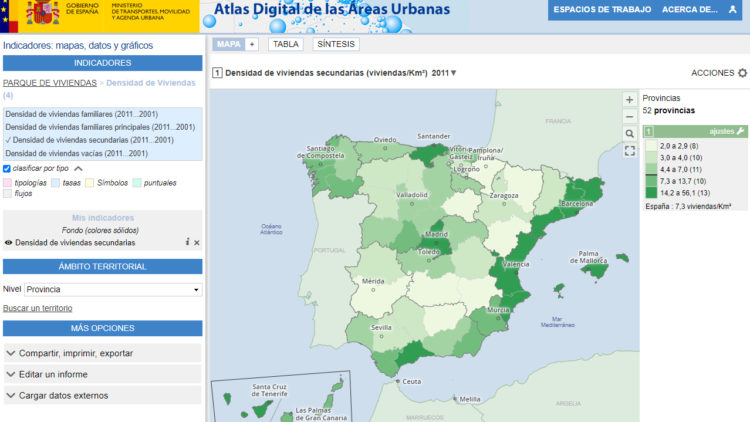Show info for Densidad de viviendas secundarias layer

pyautogui.click(x=187, y=242)
